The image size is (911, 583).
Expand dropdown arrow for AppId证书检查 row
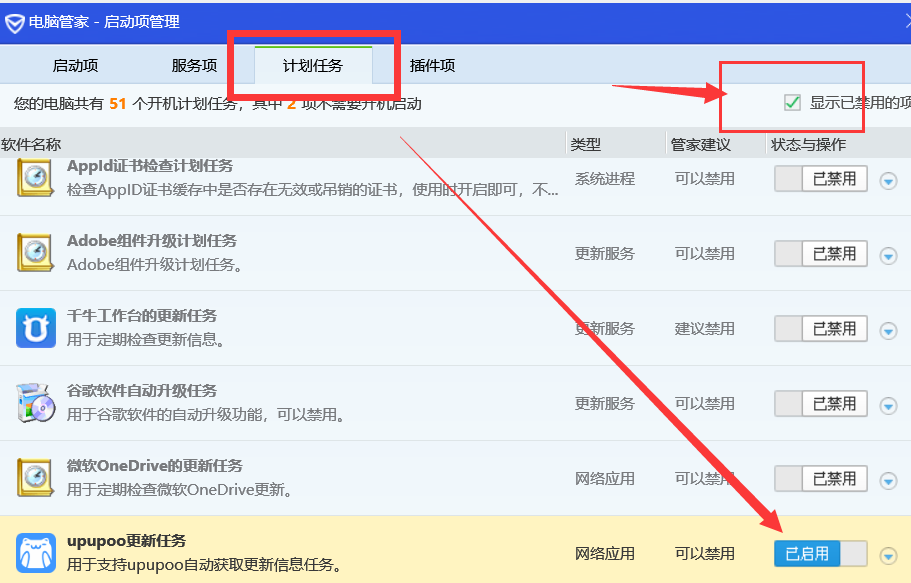(888, 180)
